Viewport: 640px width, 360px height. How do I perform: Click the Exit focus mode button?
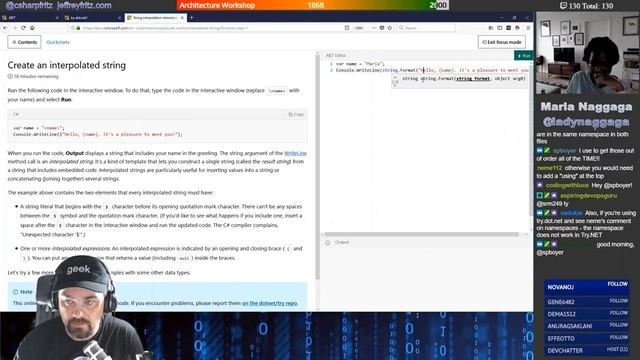502,42
